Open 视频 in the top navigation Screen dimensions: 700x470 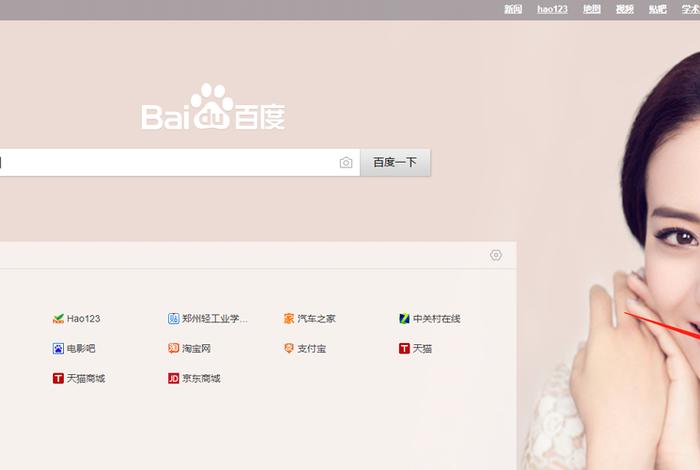pos(625,9)
